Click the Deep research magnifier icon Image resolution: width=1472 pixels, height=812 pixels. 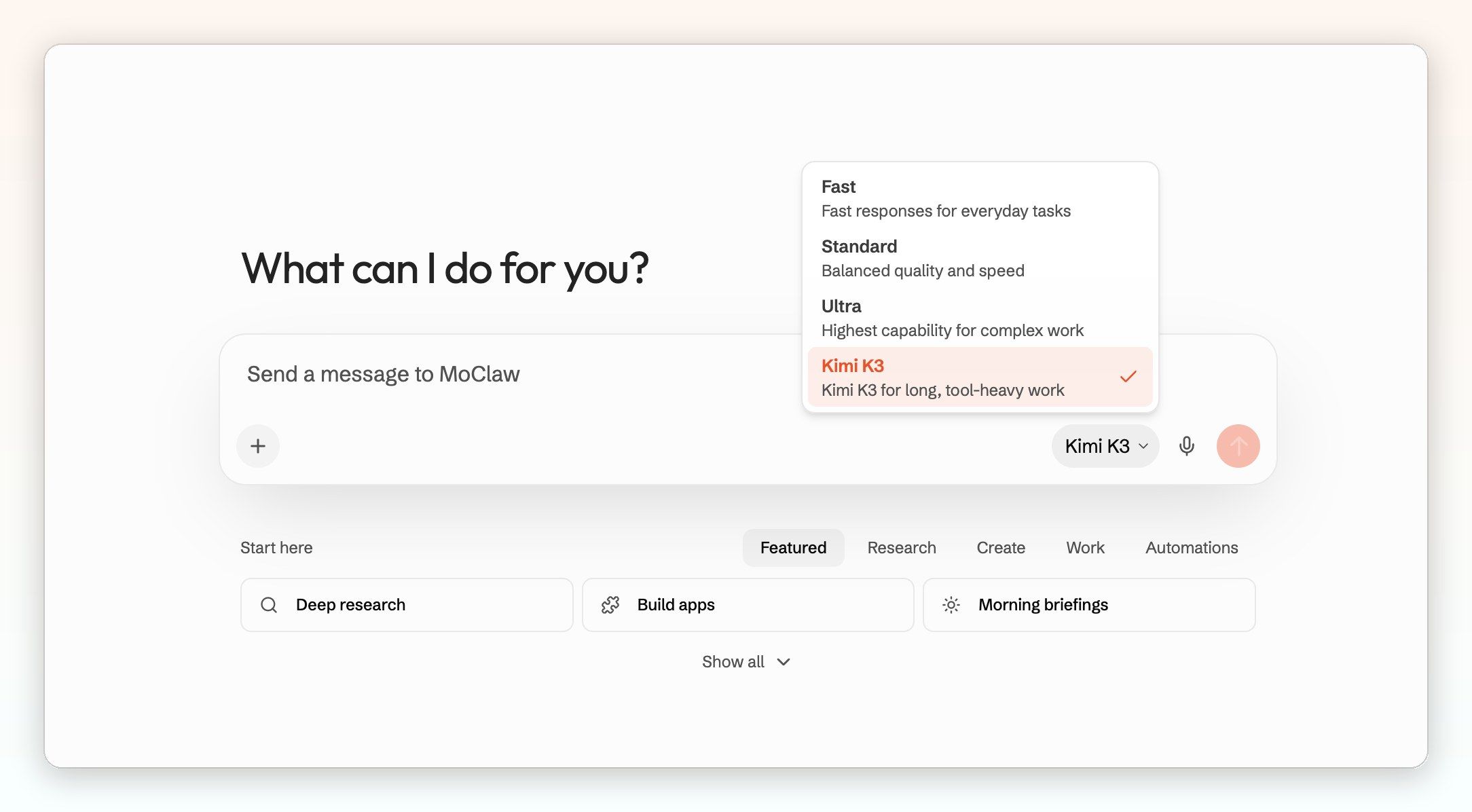pyautogui.click(x=269, y=605)
